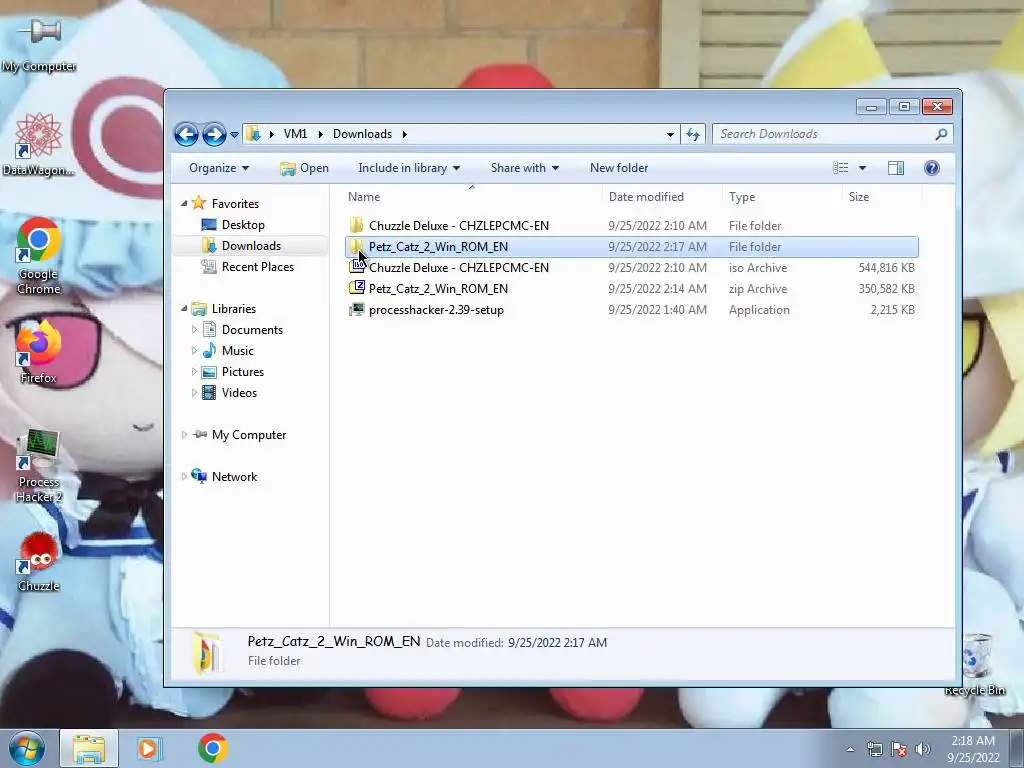Change view with the view icon
The width and height of the screenshot is (1024, 768).
click(840, 168)
